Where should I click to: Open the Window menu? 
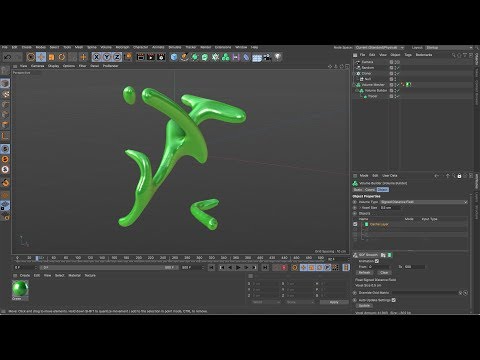click(241, 47)
